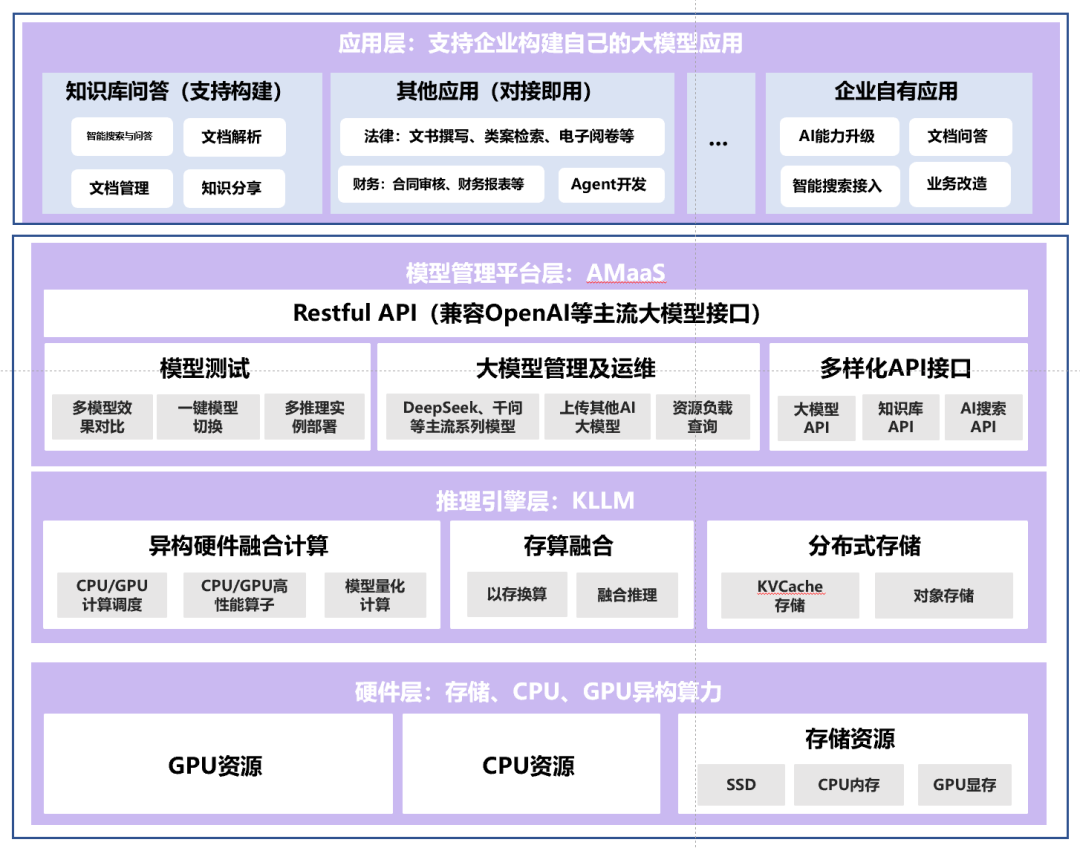Click the 知识分享 box
Image resolution: width=1080 pixels, height=848 pixels.
pyautogui.click(x=234, y=188)
